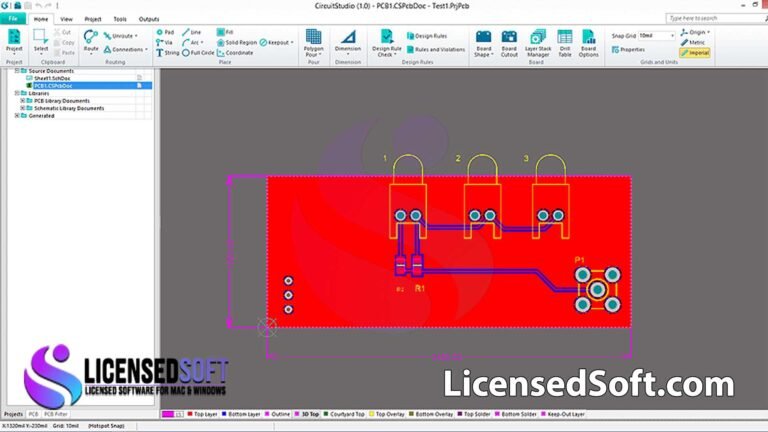Switch to the Projects panel tab
Screen dimensions: 768x432
click(13, 414)
